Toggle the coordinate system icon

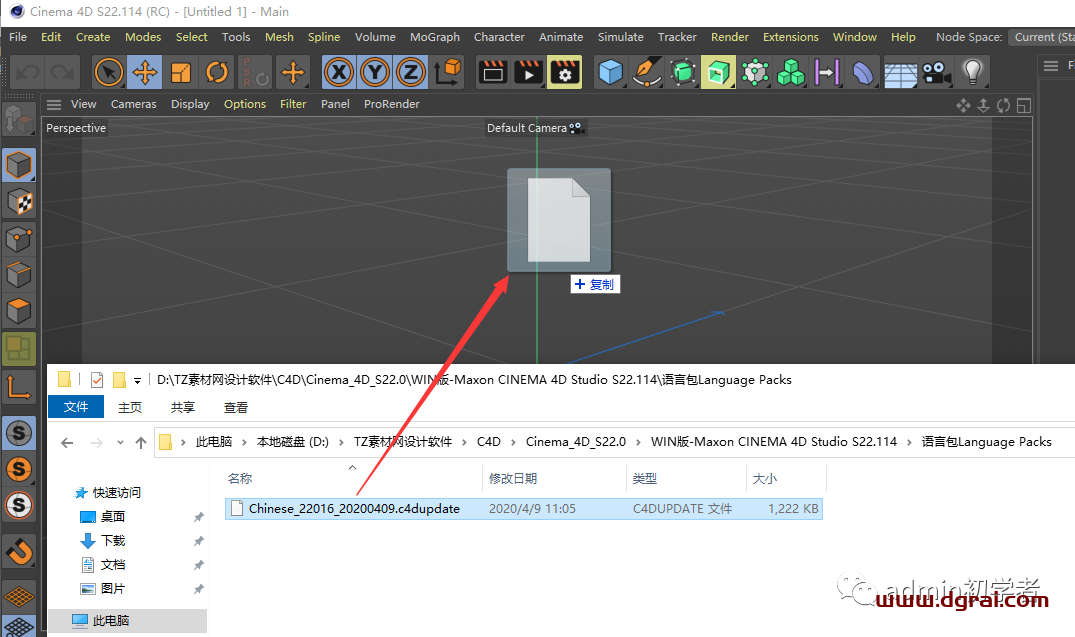coord(447,72)
